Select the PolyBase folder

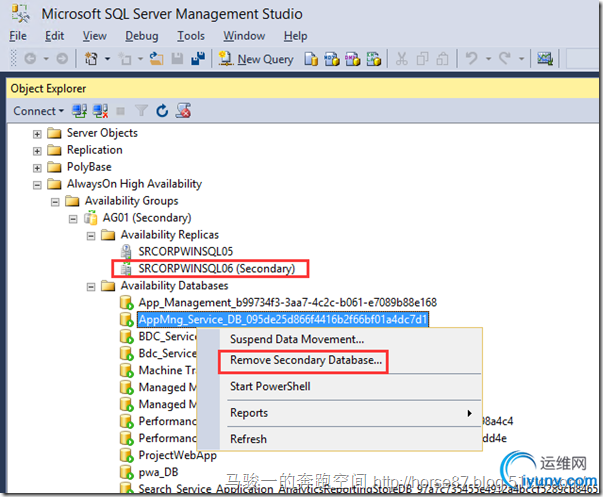[x=89, y=167]
